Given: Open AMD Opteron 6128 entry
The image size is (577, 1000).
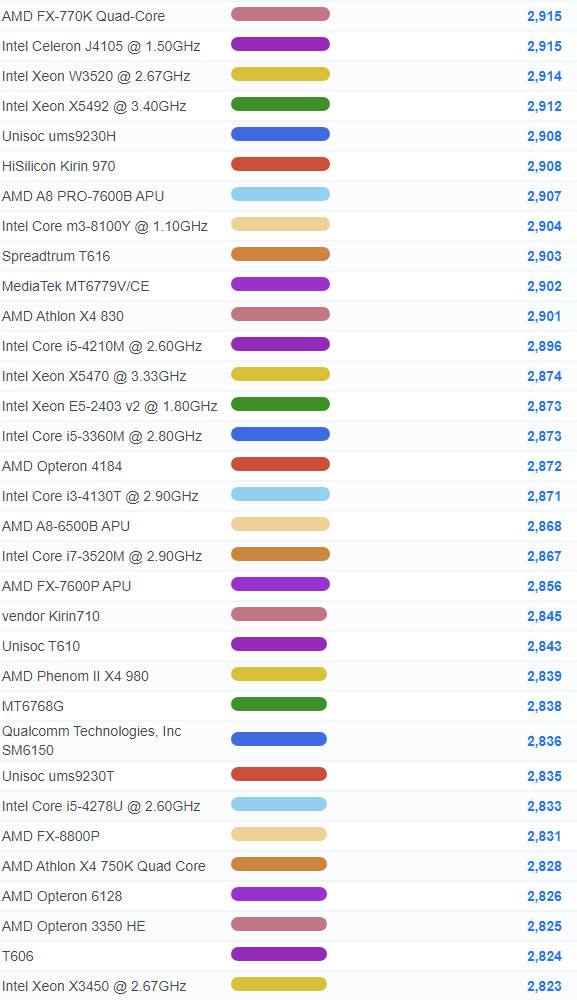Looking at the screenshot, I should [62, 895].
